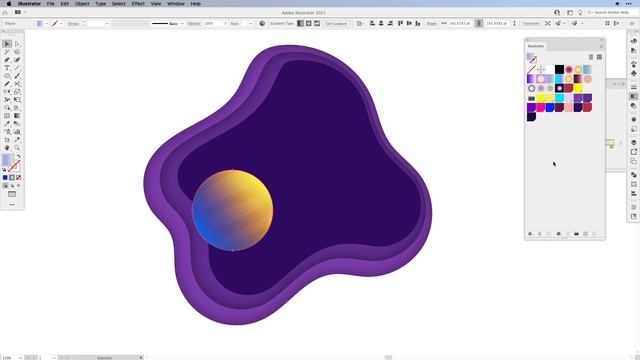Toggle Constrain Width and Height Proportions
The image size is (640, 360).
click(x=479, y=24)
